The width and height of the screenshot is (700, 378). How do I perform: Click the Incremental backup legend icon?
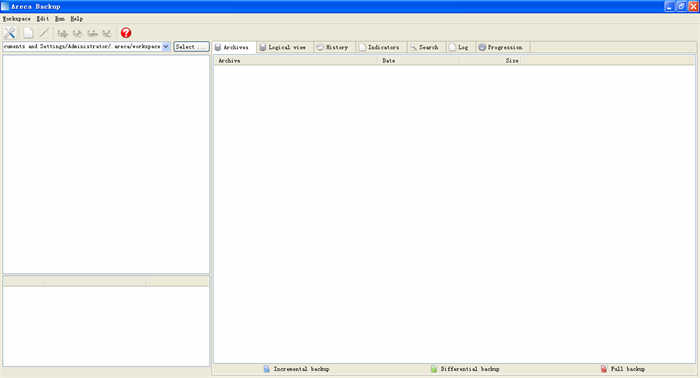click(x=267, y=369)
